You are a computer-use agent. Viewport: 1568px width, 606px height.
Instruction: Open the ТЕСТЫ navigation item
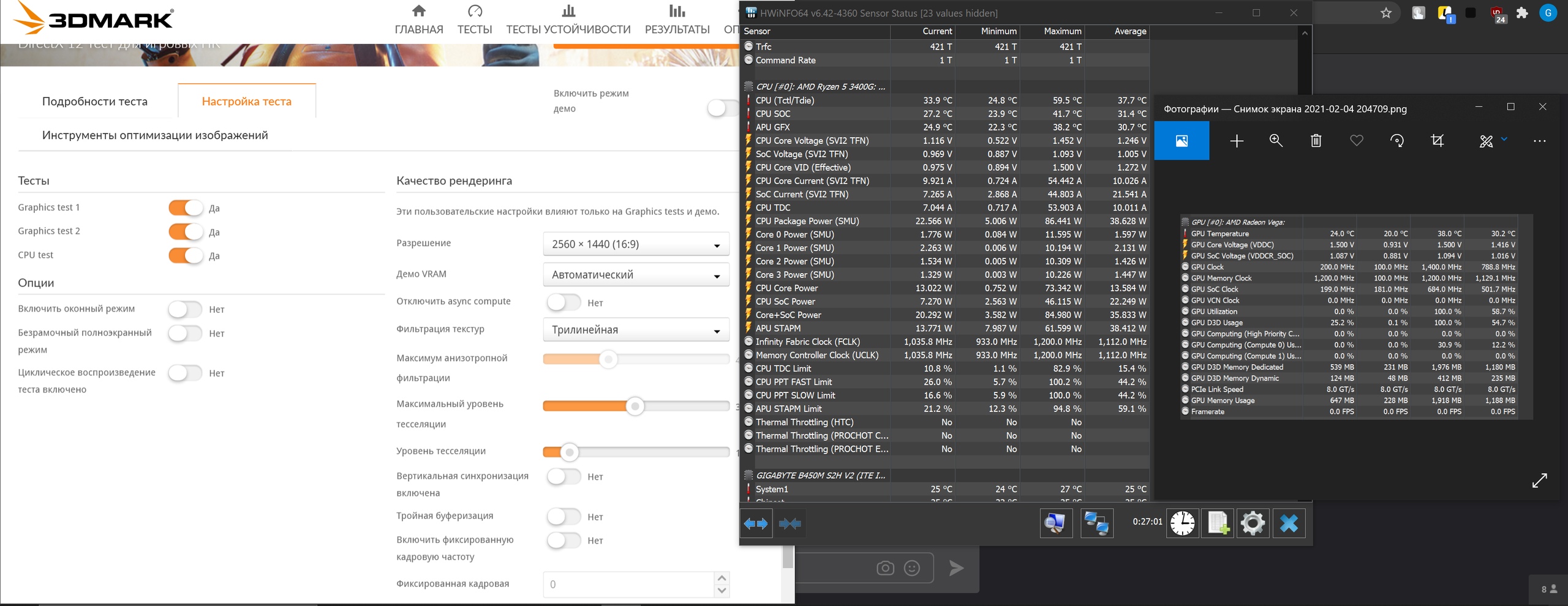click(475, 20)
